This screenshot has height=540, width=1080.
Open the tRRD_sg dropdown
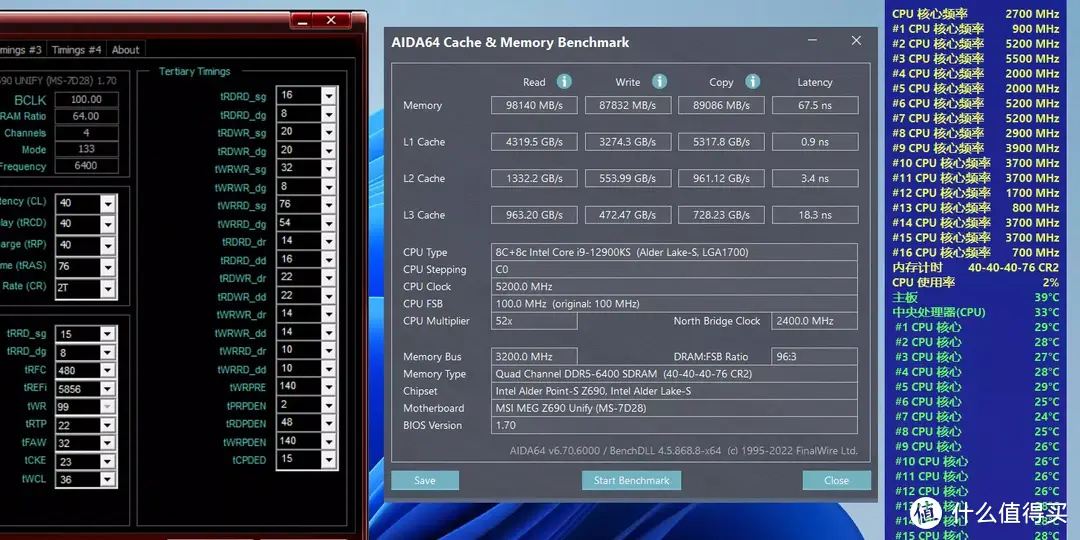point(107,335)
